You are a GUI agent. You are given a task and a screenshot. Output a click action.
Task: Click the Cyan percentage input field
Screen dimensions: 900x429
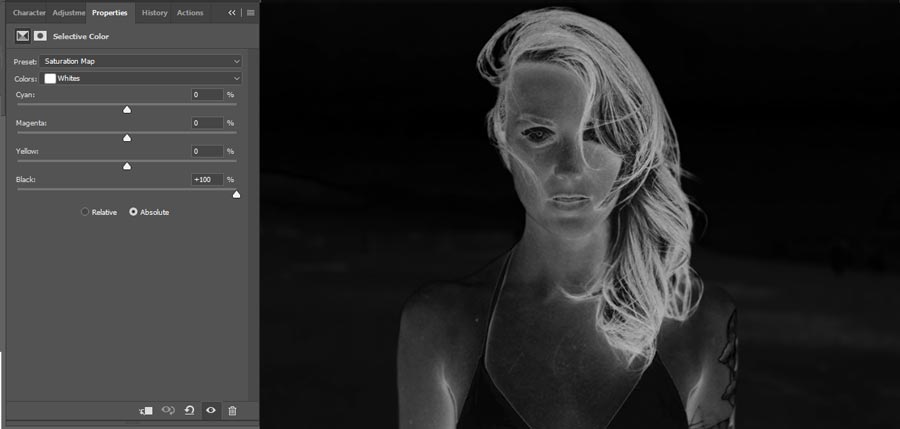(x=207, y=95)
